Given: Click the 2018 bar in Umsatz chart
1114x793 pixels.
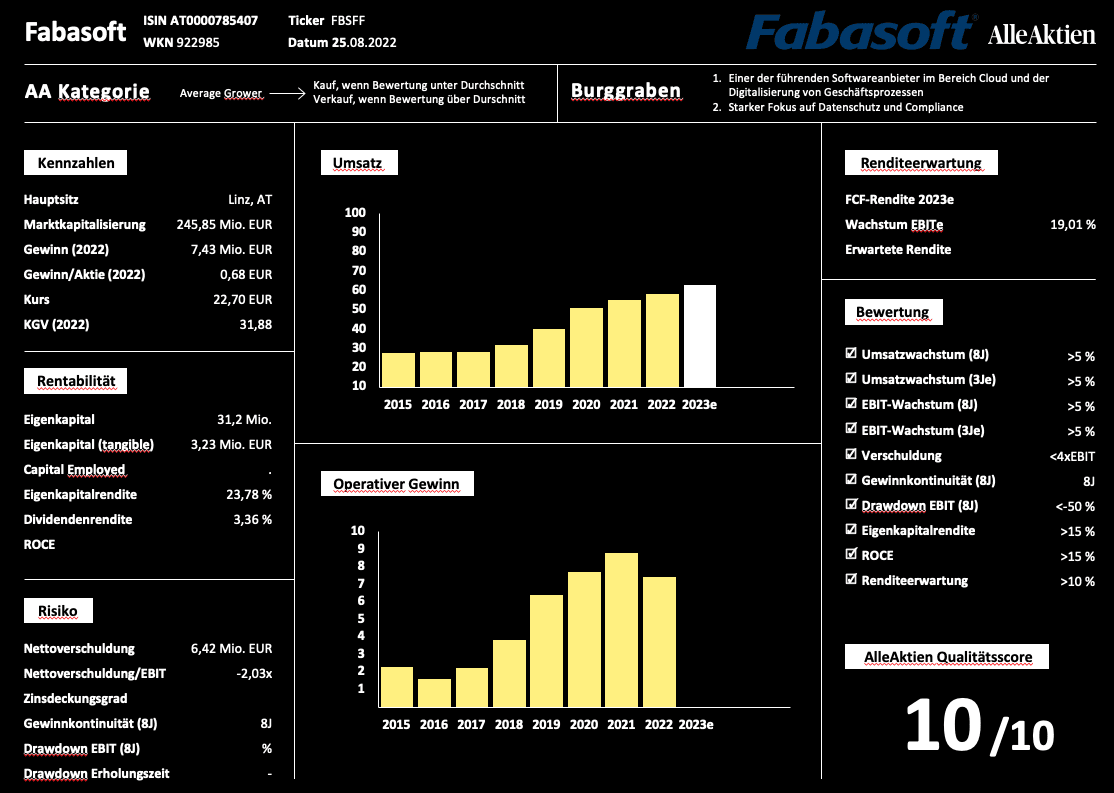Looking at the screenshot, I should click(x=512, y=366).
